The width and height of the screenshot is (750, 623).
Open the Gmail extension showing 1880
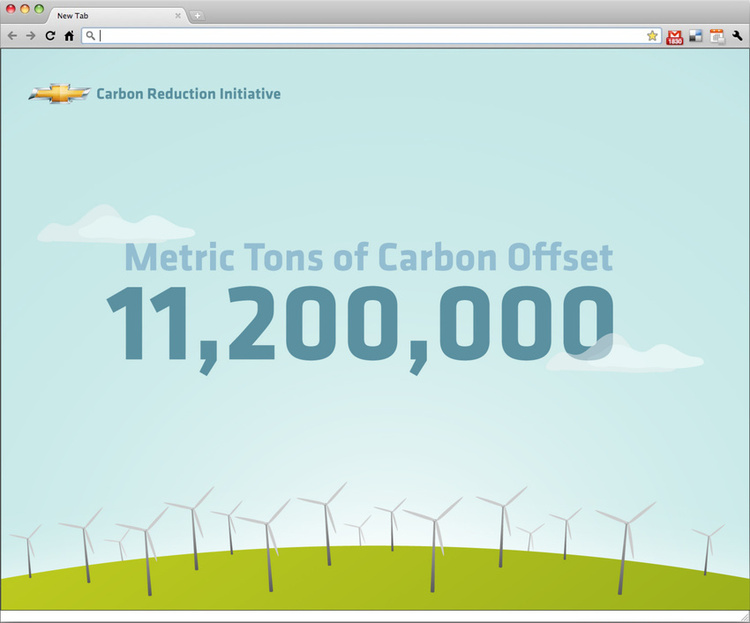pyautogui.click(x=675, y=36)
